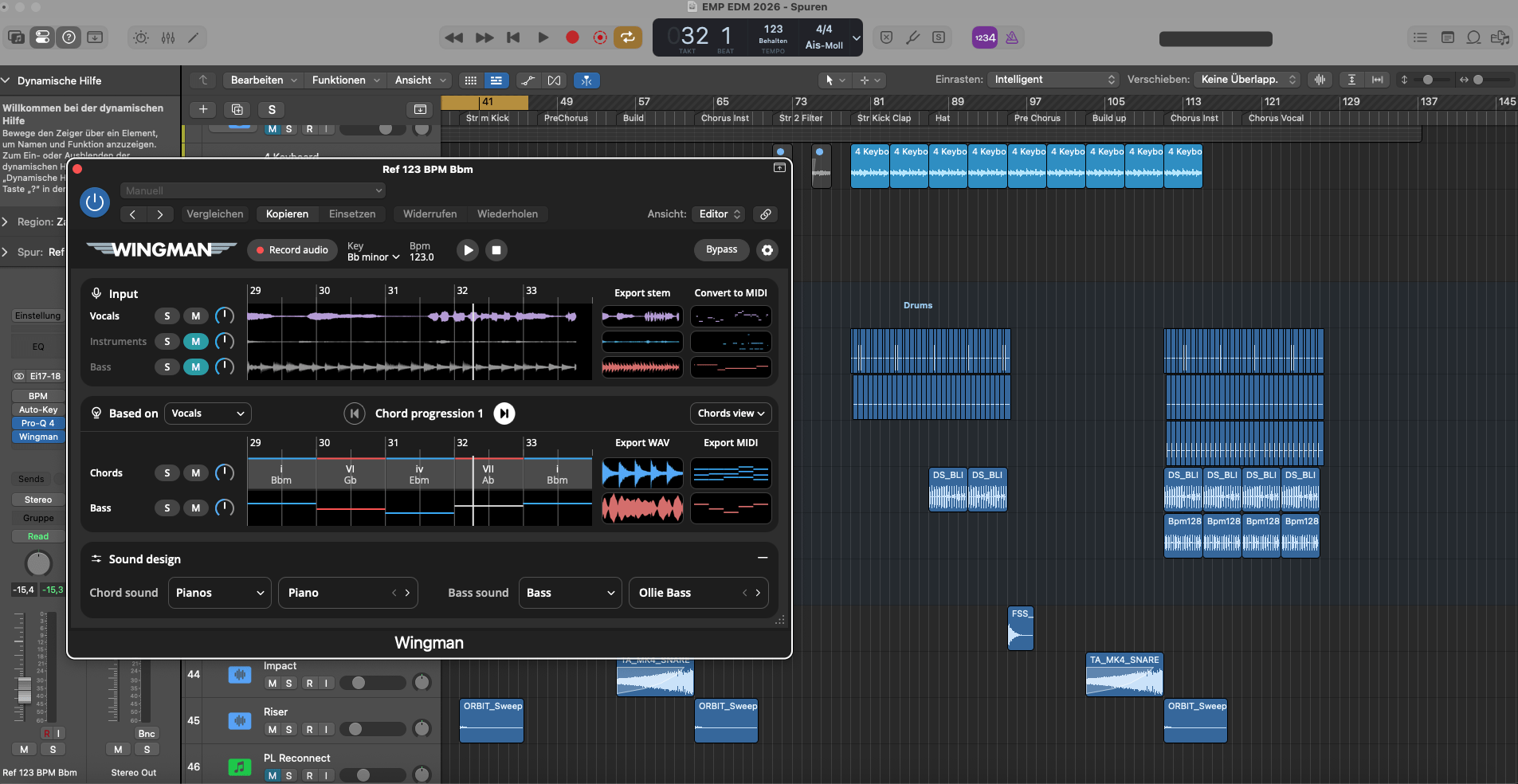1518x784 pixels.
Task: Open the Bass sound category dropdown
Action: click(x=570, y=593)
